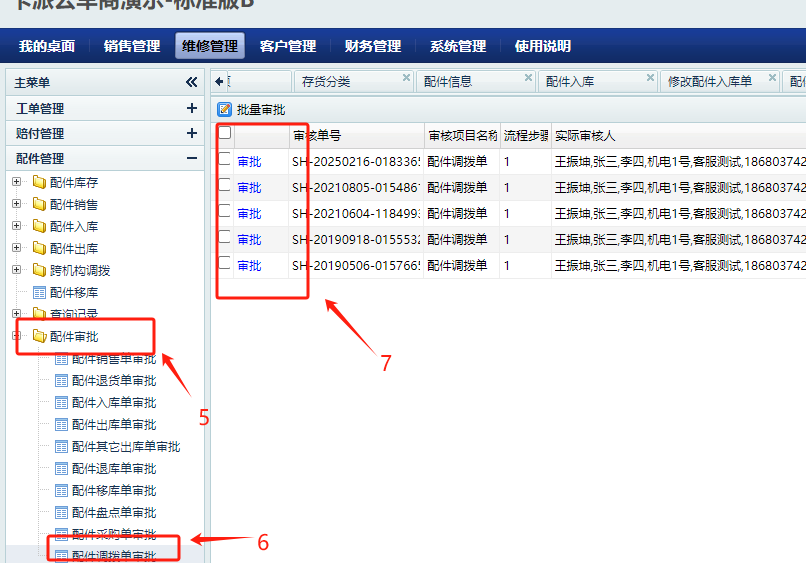Click the grid icon beside 配件移库
The height and width of the screenshot is (563, 806).
click(39, 292)
